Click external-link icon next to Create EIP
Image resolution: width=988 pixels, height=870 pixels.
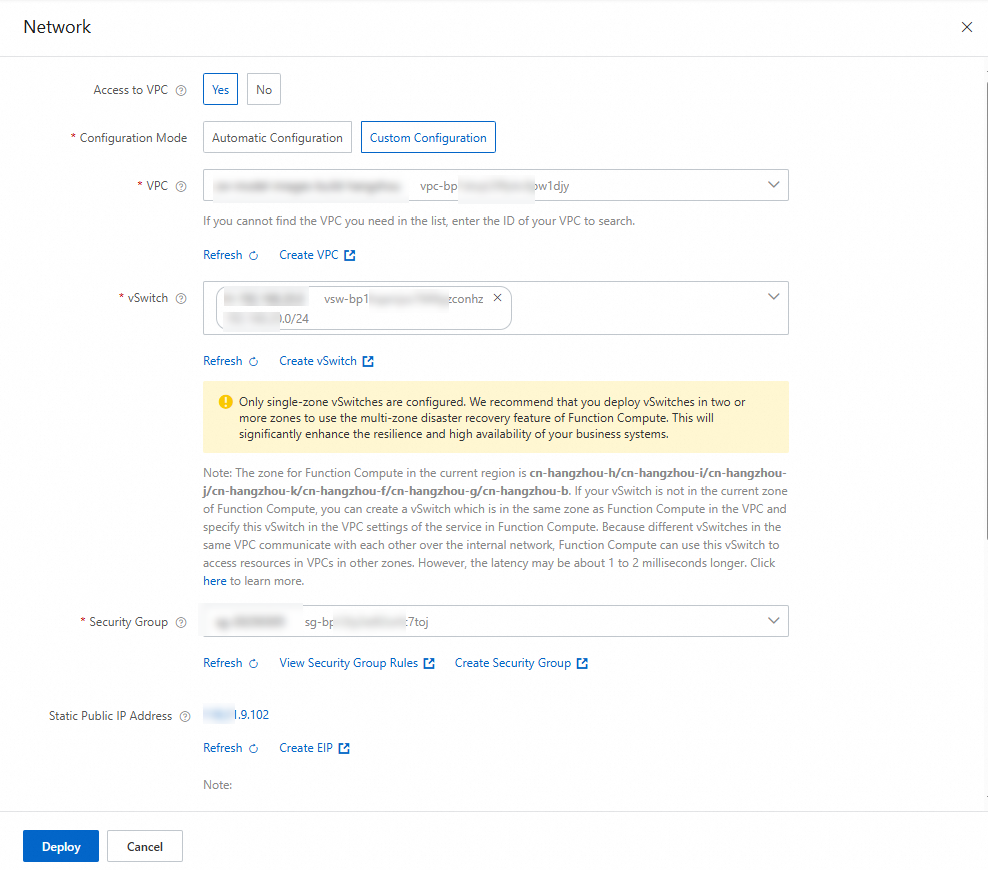tap(344, 748)
